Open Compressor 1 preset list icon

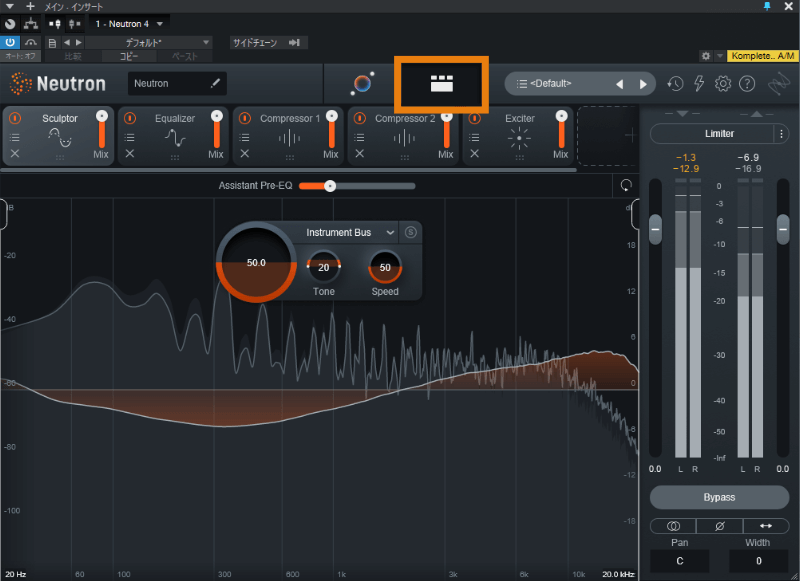[x=244, y=137]
